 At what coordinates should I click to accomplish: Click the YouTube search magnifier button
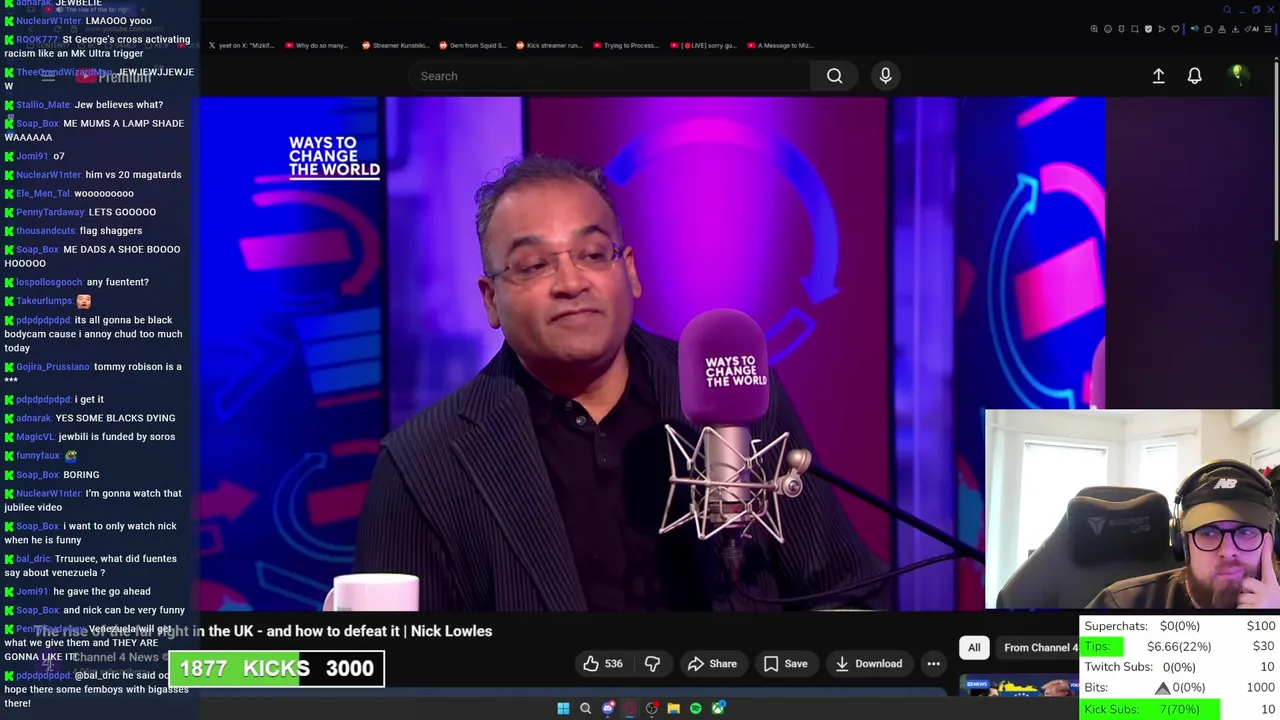click(834, 76)
